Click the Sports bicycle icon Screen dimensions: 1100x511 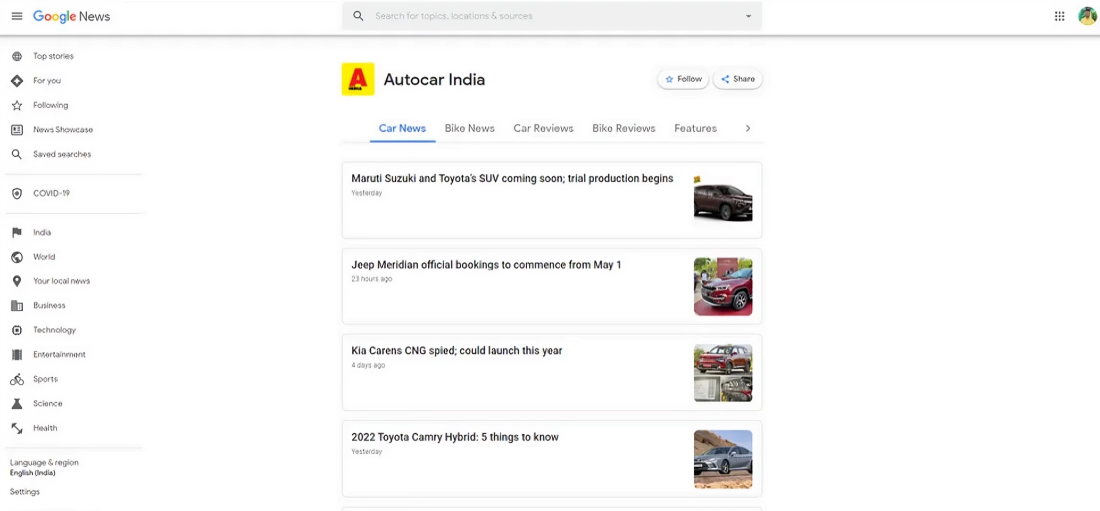16,379
